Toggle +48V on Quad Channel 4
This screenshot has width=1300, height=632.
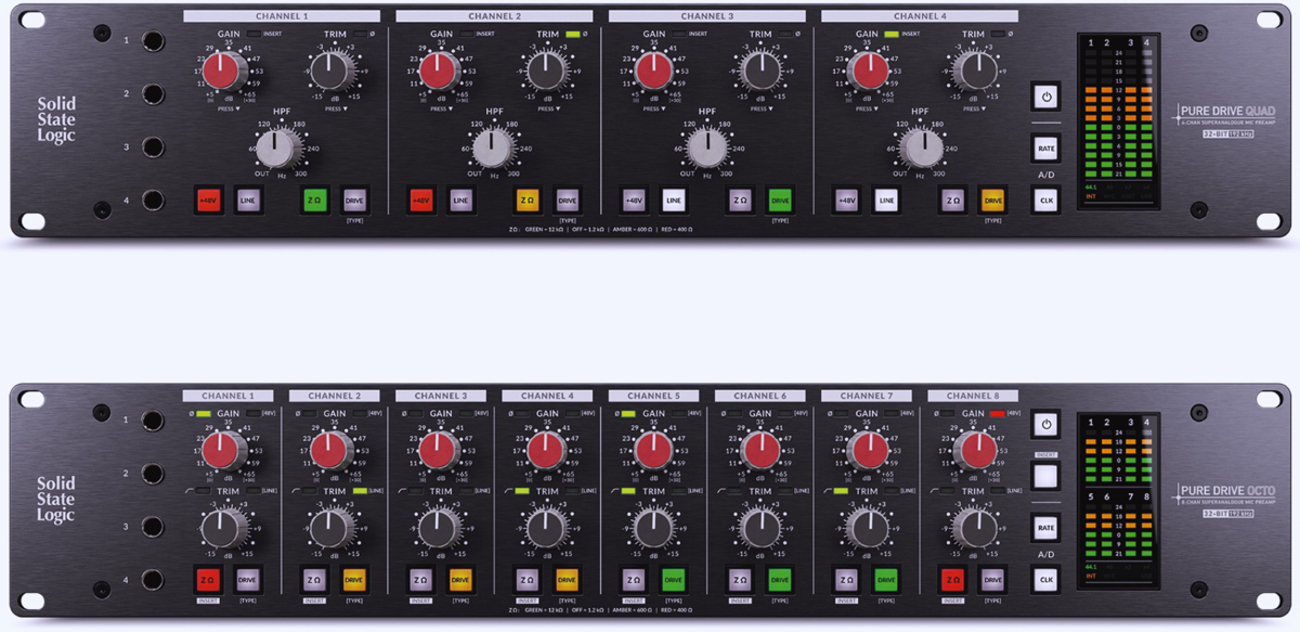847,200
